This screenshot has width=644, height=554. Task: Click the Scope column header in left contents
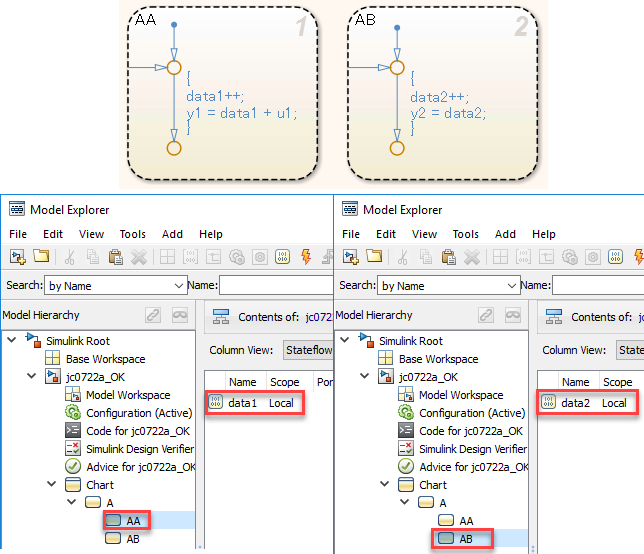pos(285,382)
